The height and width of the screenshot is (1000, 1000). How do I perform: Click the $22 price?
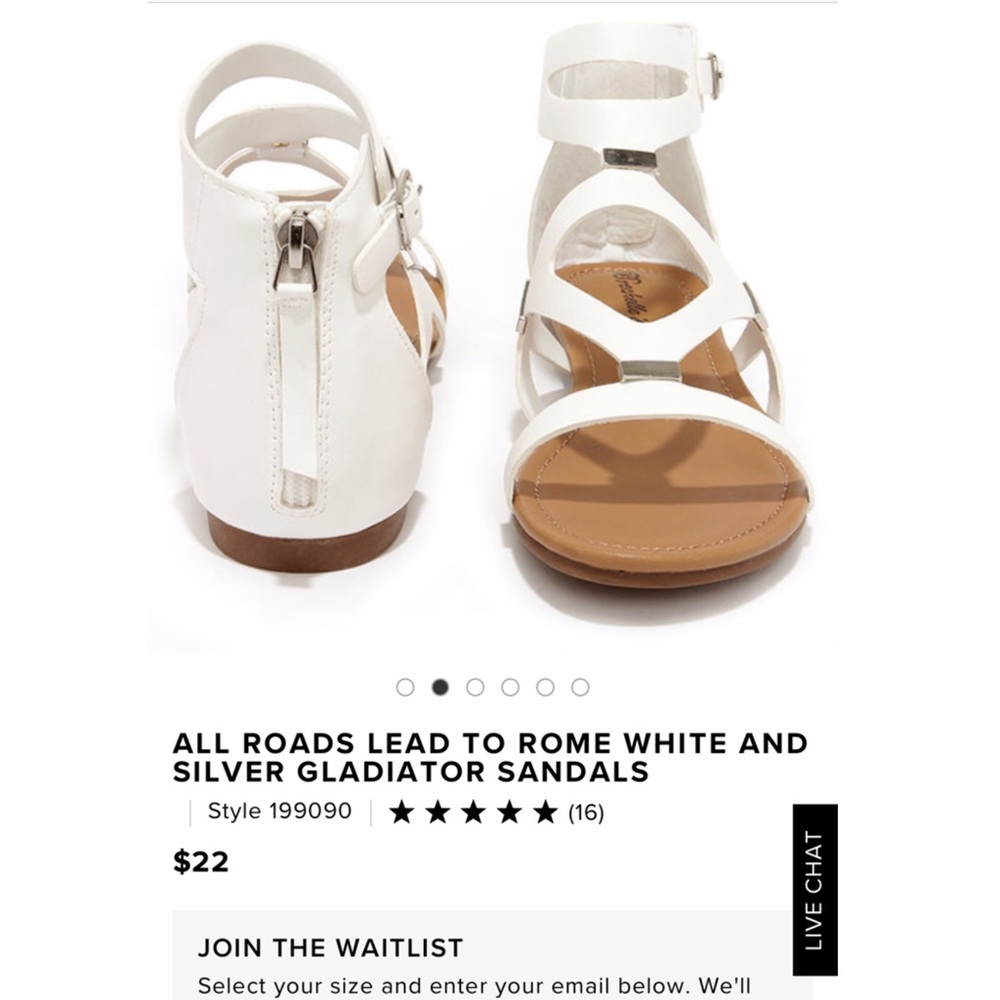(x=201, y=862)
